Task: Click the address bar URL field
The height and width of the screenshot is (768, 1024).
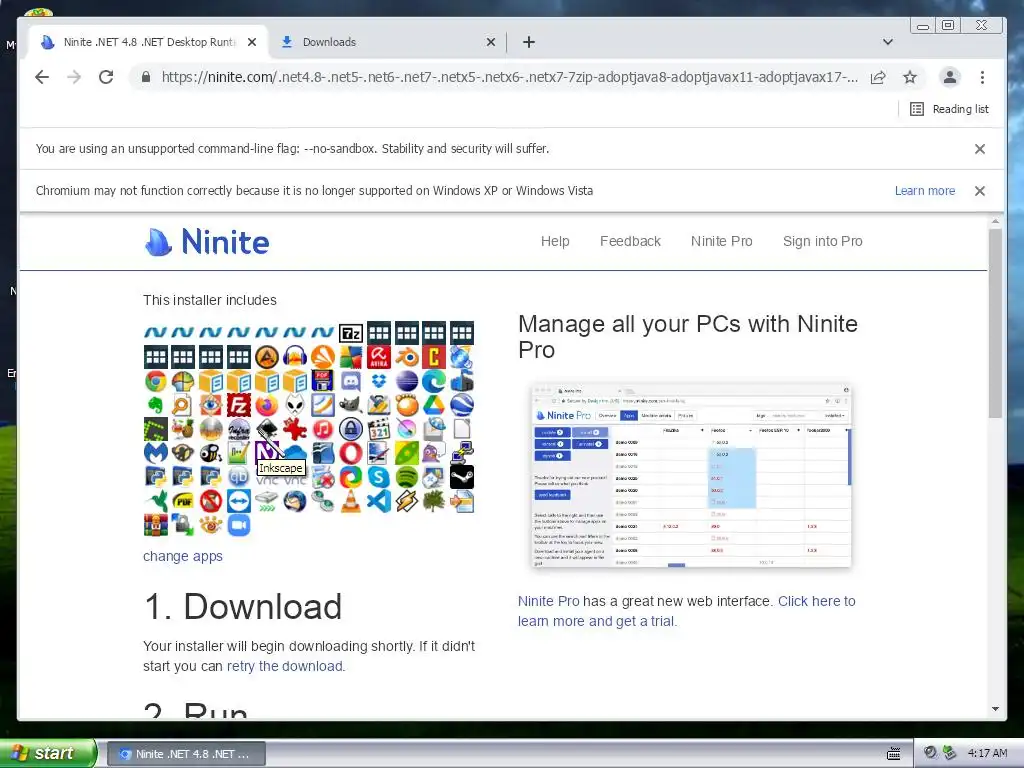Action: tap(509, 77)
